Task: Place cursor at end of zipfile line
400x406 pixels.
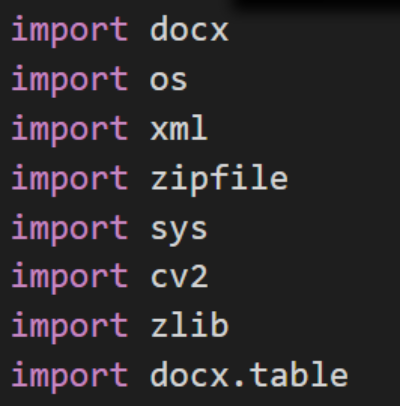Action: (x=289, y=180)
